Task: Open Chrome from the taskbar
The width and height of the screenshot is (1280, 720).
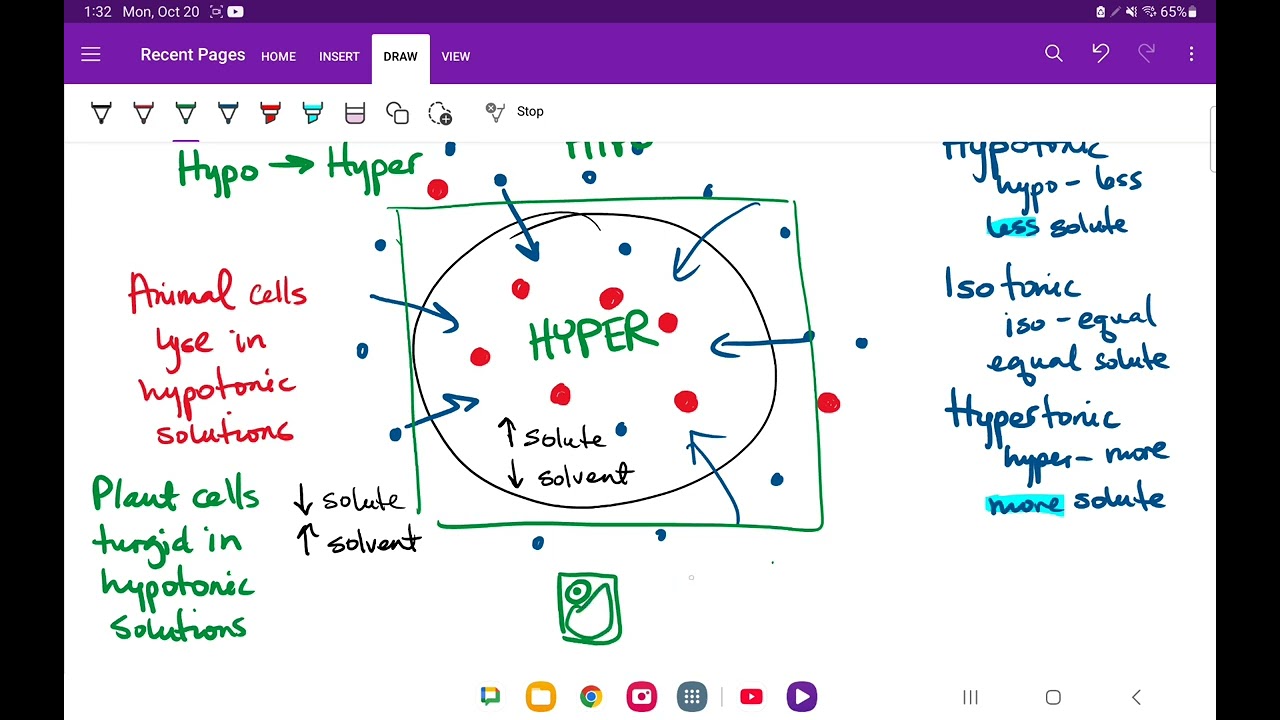Action: coord(591,697)
